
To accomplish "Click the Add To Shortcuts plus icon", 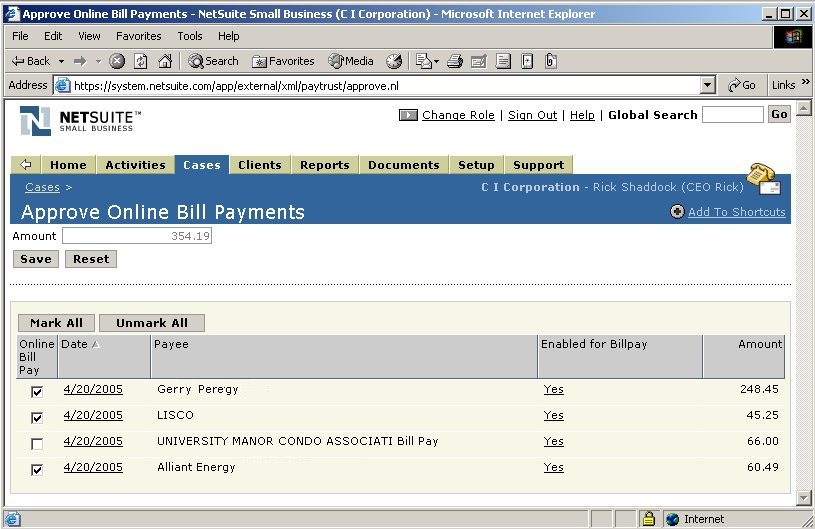I will click(x=677, y=211).
